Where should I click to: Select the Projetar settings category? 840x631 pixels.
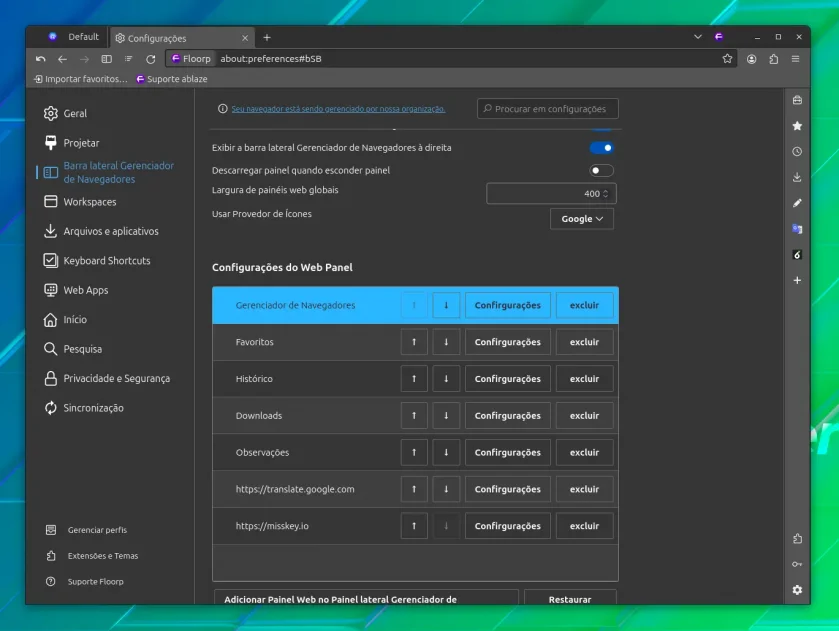72,143
